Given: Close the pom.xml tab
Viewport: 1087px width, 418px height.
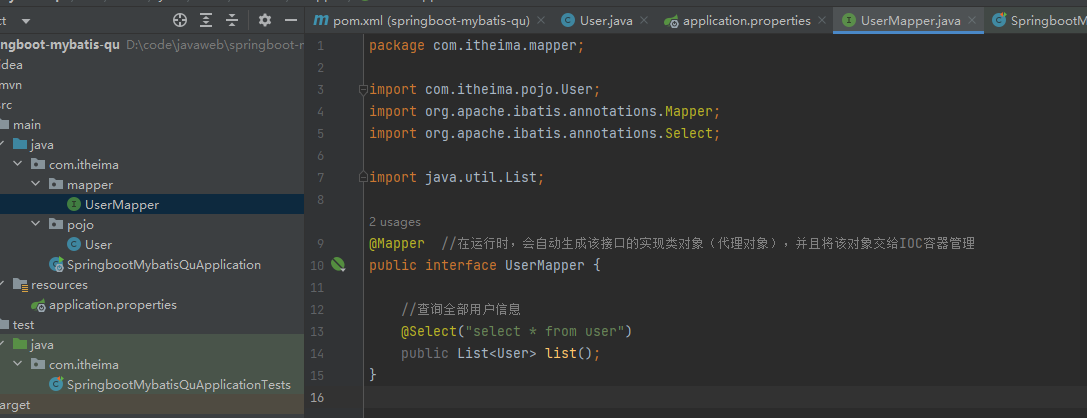Looking at the screenshot, I should [541, 21].
